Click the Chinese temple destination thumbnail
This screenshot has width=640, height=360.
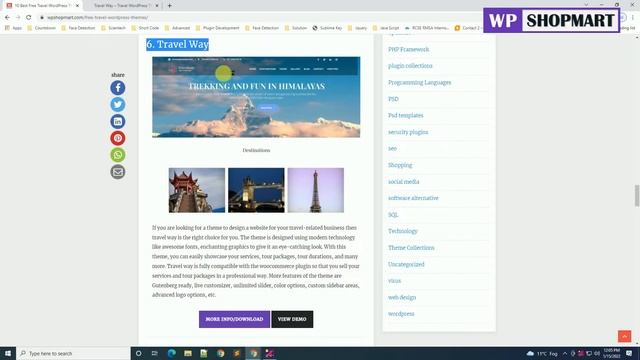pos(197,190)
